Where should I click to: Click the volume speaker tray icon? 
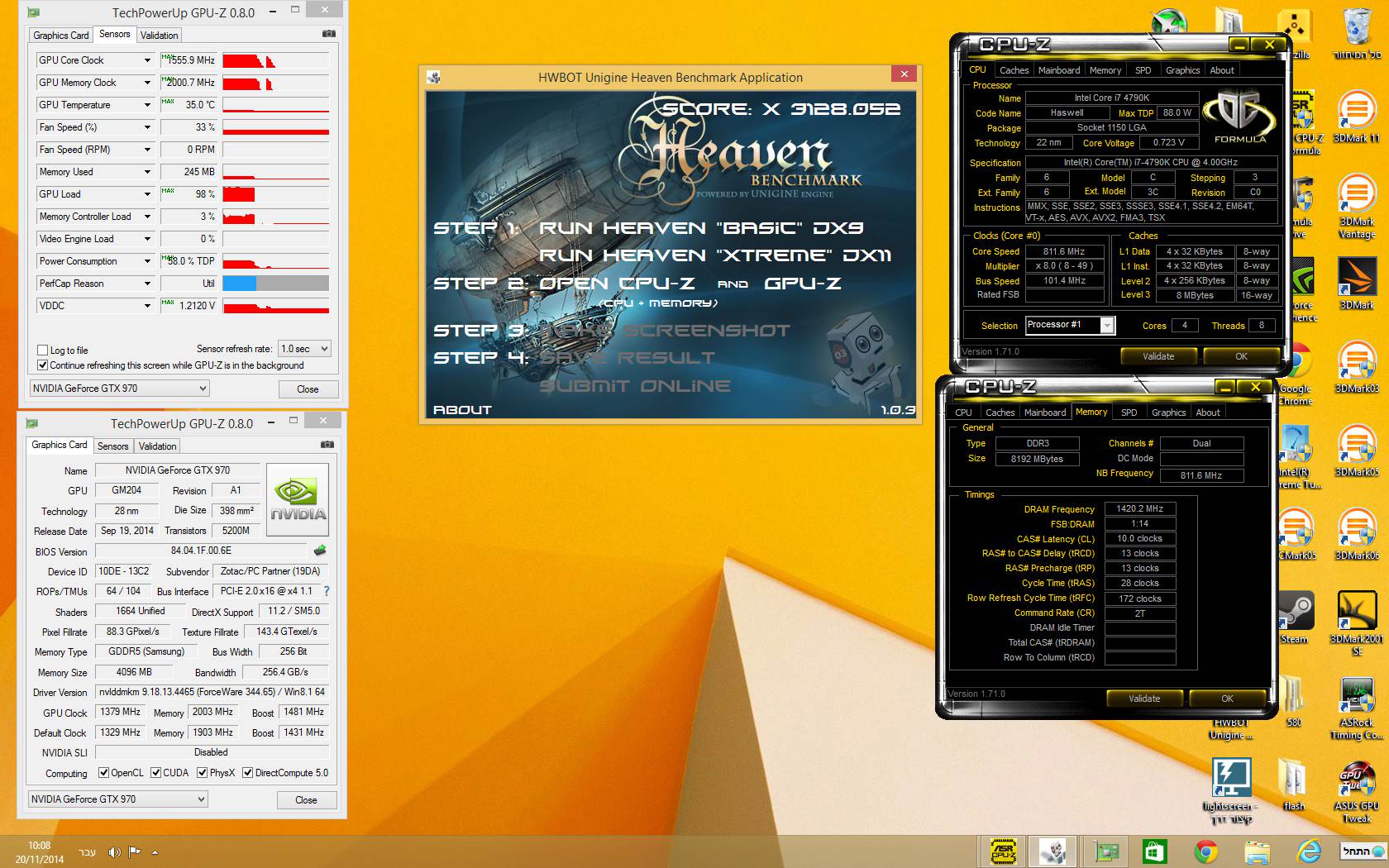[114, 851]
